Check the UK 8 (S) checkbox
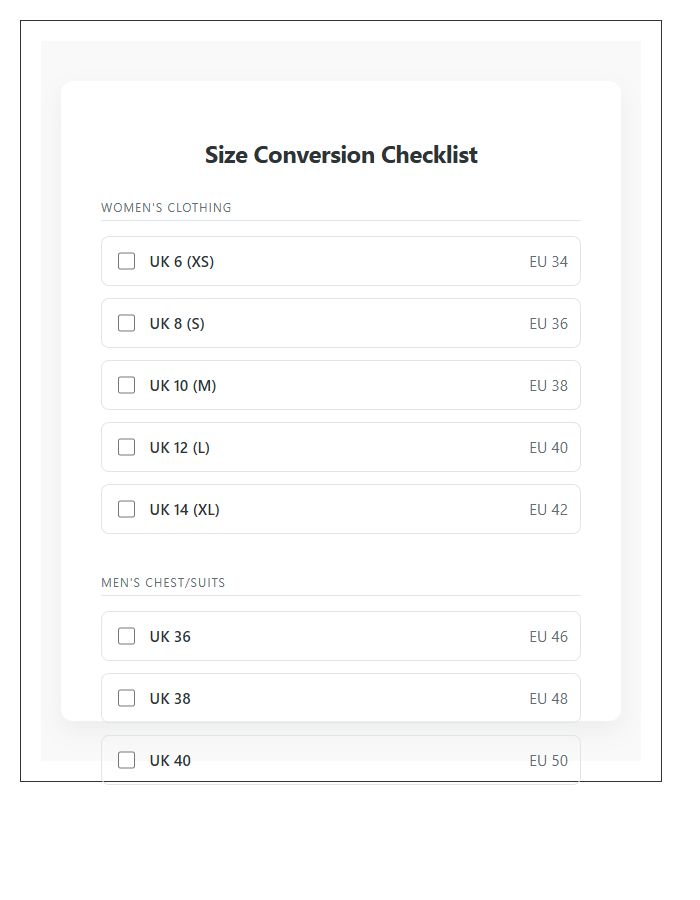This screenshot has width=700, height=900. pyautogui.click(x=126, y=323)
